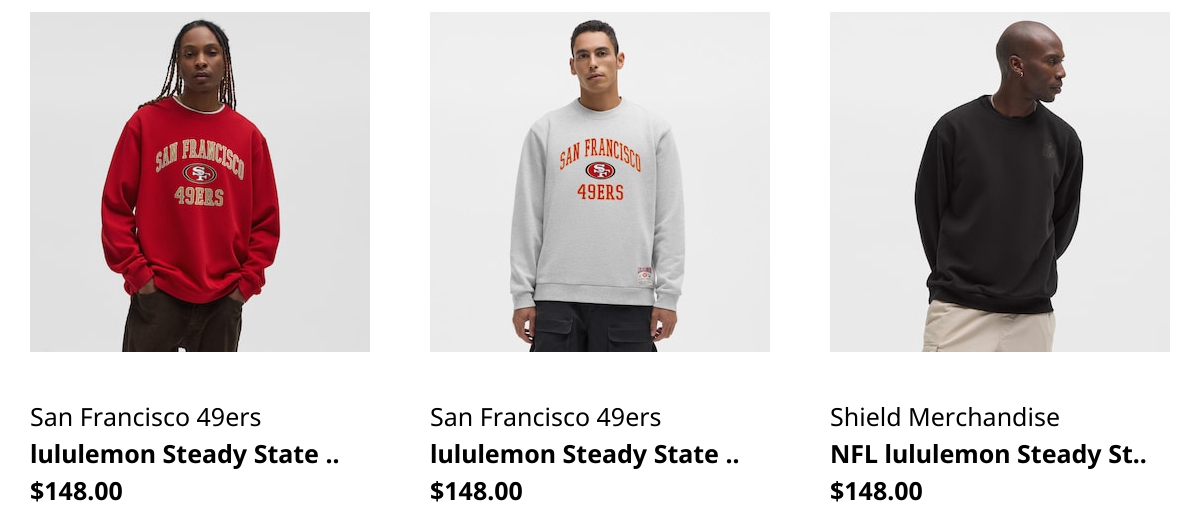Viewport: 1200px width, 530px height.
Task: Open the Shield Merchandise label
Action: click(945, 417)
